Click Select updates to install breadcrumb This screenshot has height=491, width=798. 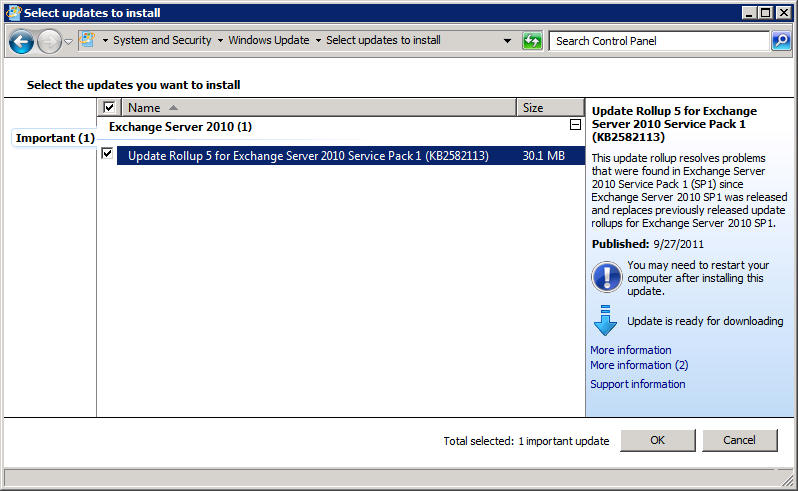click(383, 40)
